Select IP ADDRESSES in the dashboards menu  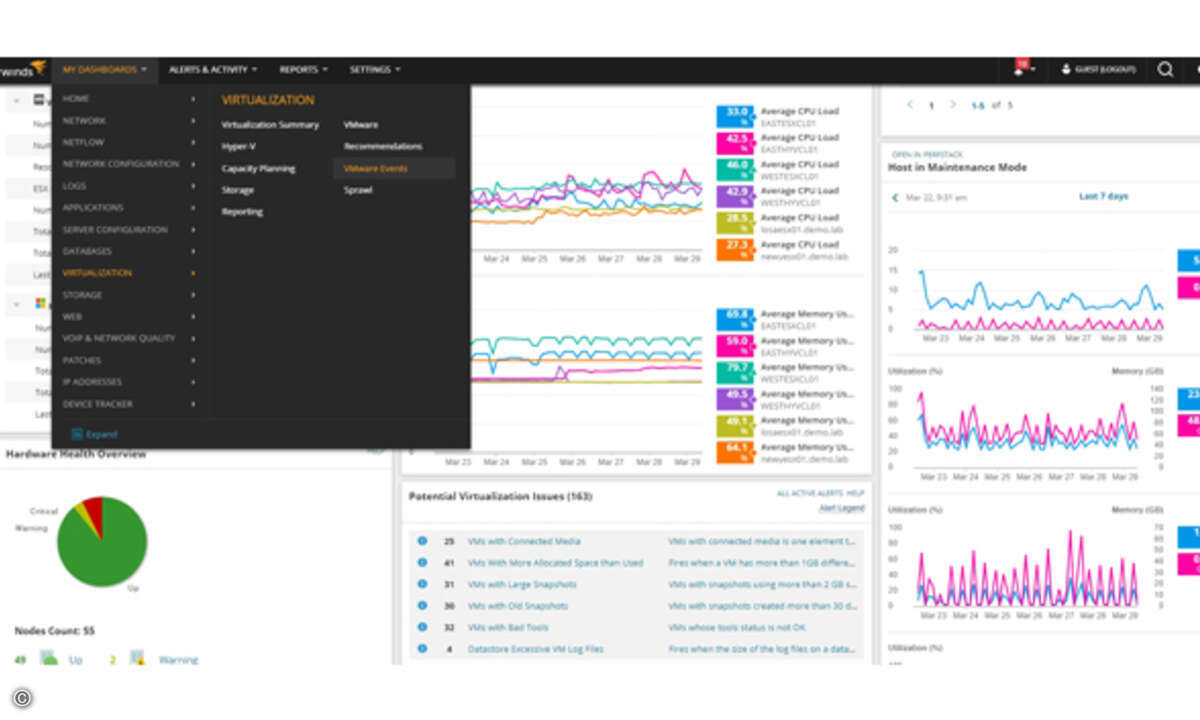pos(92,382)
